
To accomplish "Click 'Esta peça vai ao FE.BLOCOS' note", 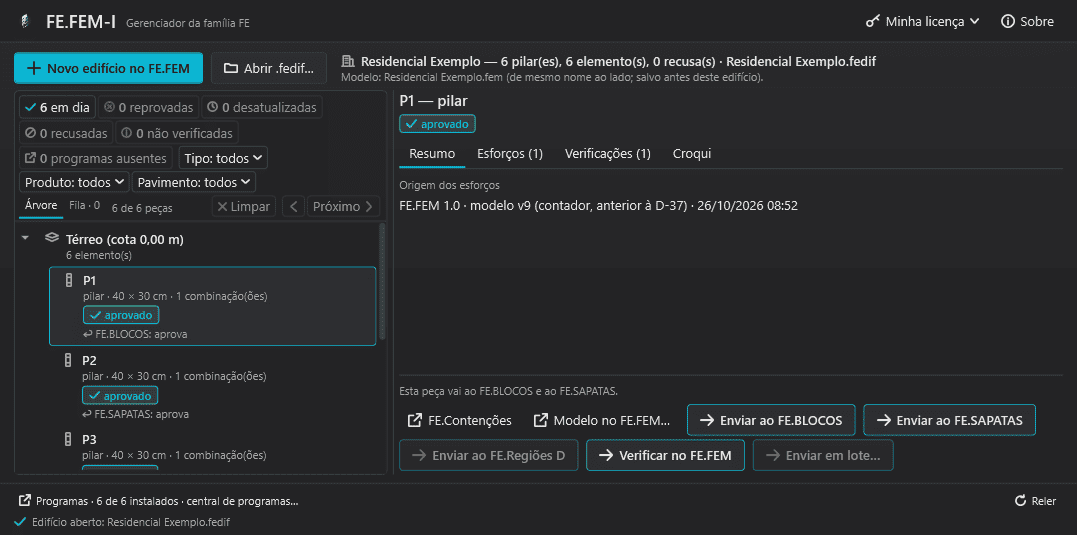I will coord(509,391).
